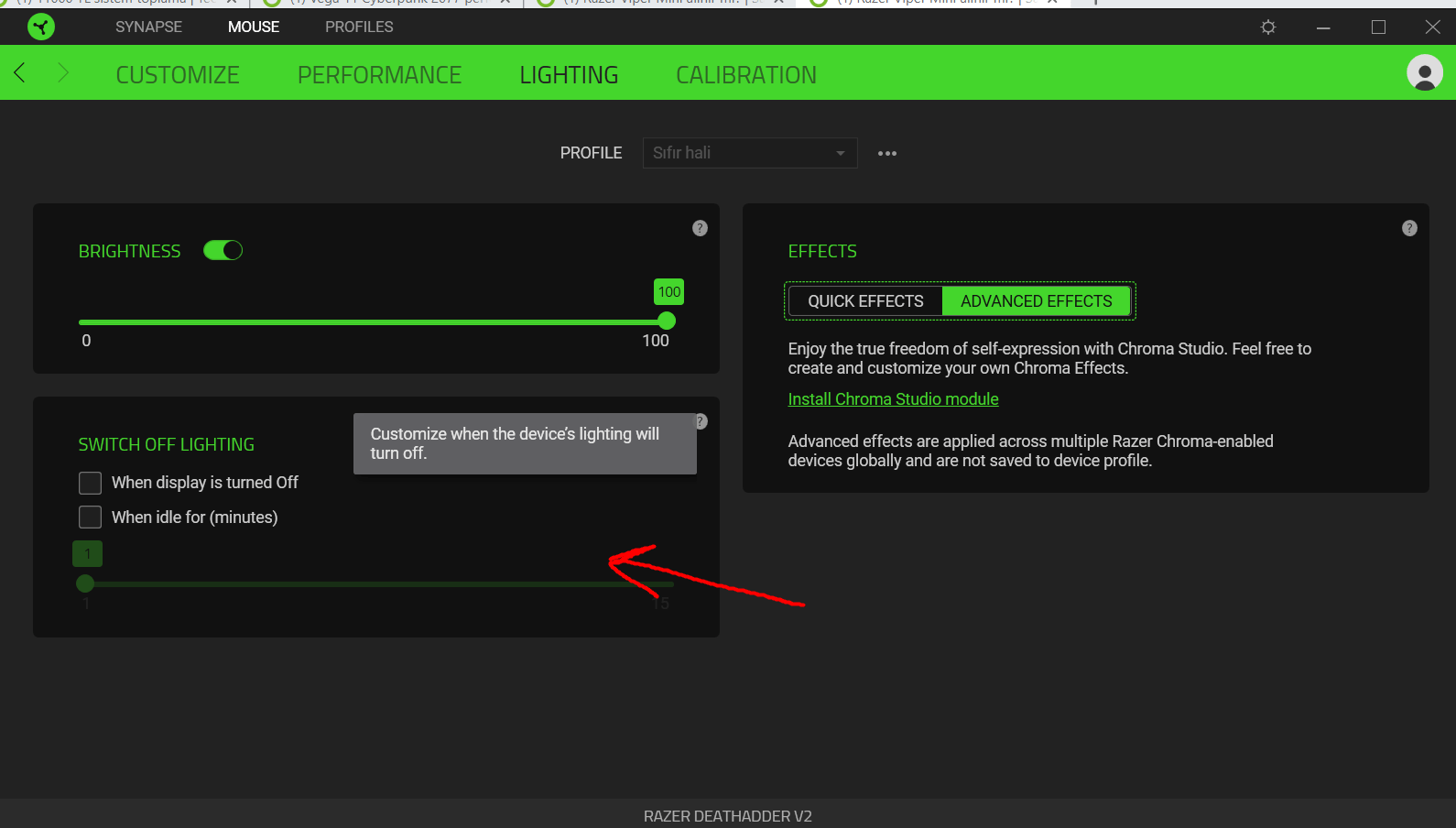Image resolution: width=1456 pixels, height=828 pixels.
Task: Enable 'When idle for (minutes)' checkbox
Action: [x=90, y=517]
